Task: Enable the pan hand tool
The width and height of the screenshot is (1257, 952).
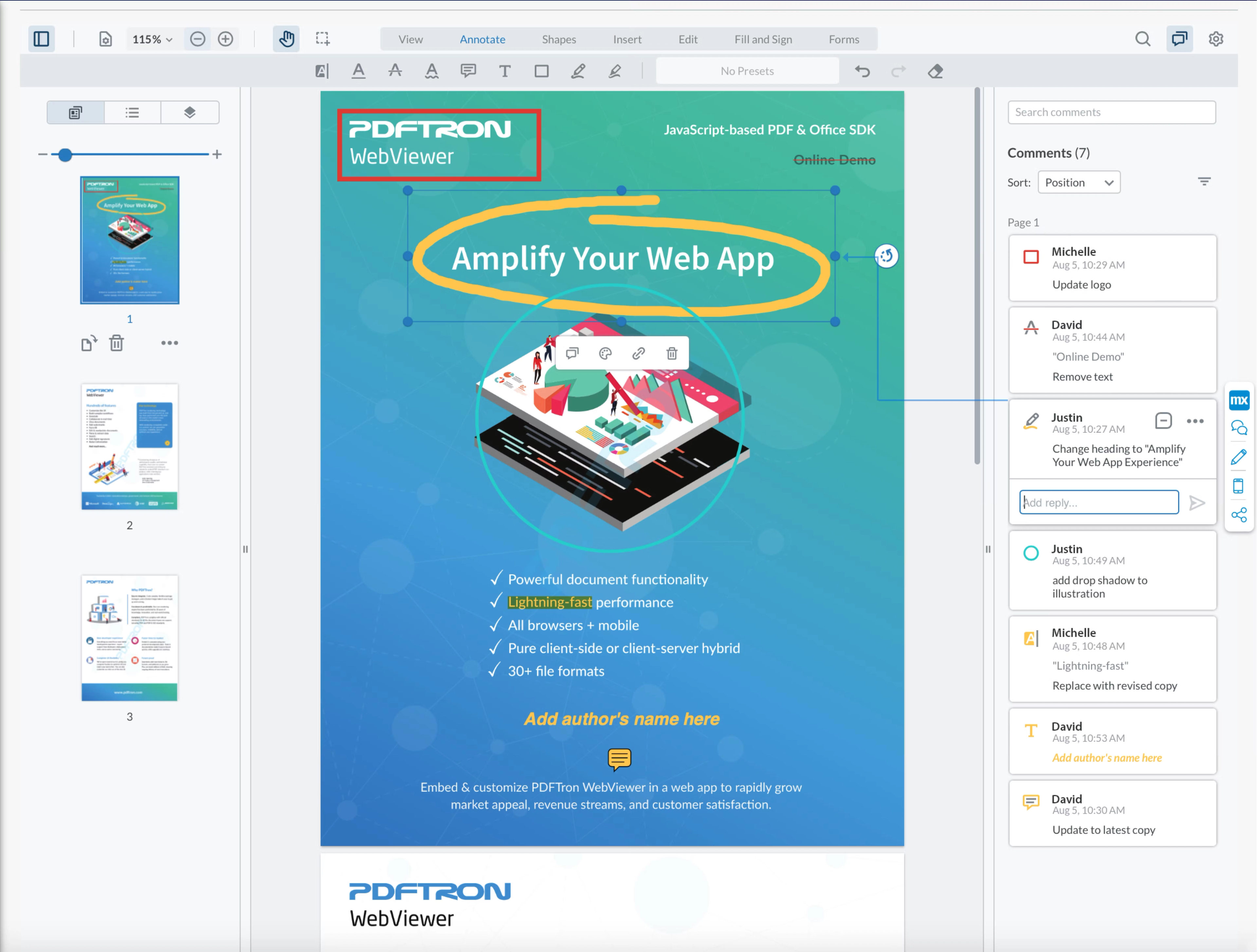Action: point(286,39)
